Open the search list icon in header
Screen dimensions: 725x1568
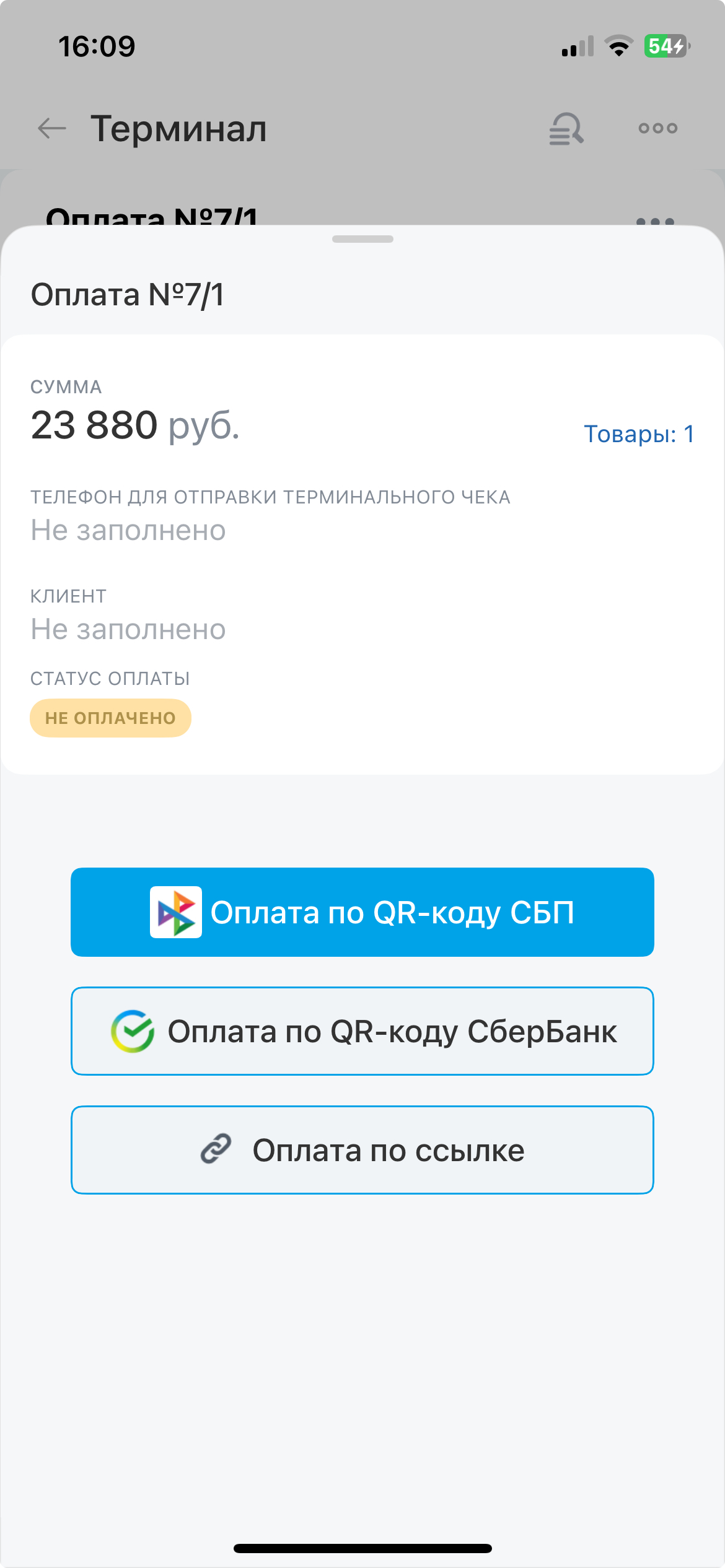tap(566, 129)
